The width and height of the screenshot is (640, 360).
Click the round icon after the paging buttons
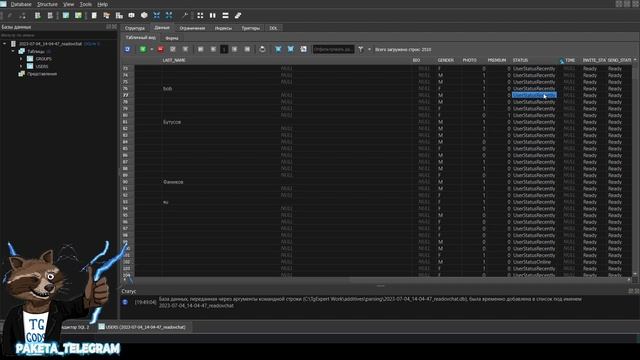tap(262, 49)
